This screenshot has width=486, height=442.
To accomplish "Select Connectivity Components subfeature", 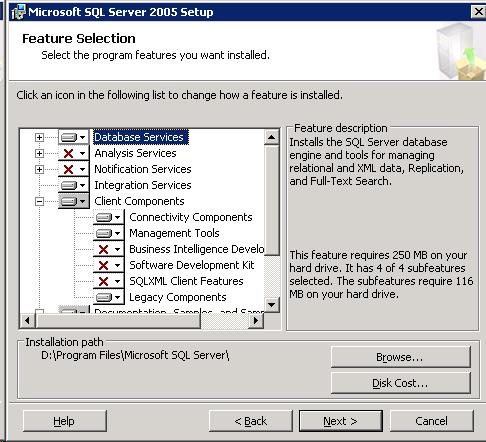I will pos(191,217).
